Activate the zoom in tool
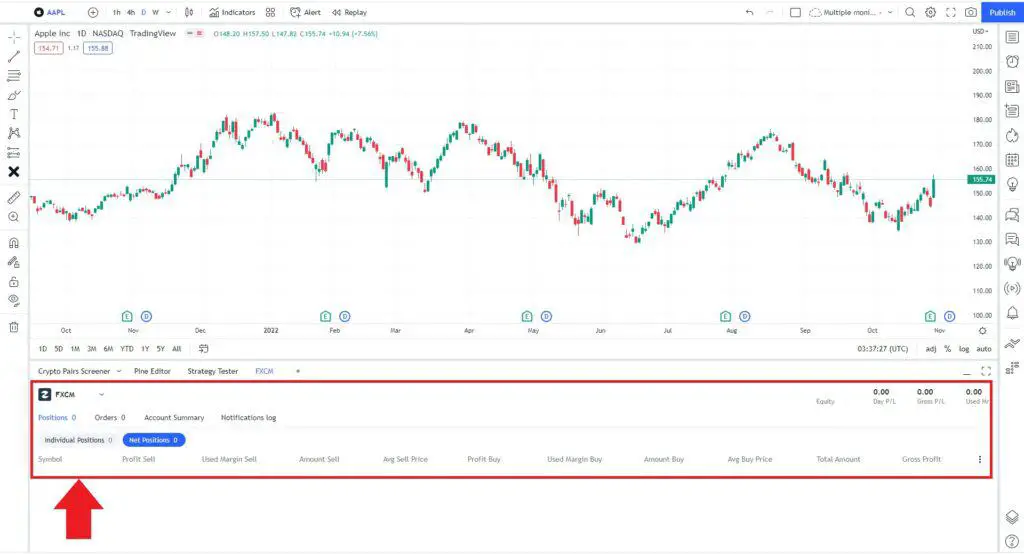Viewport: 1024px width, 555px height. [x=14, y=217]
